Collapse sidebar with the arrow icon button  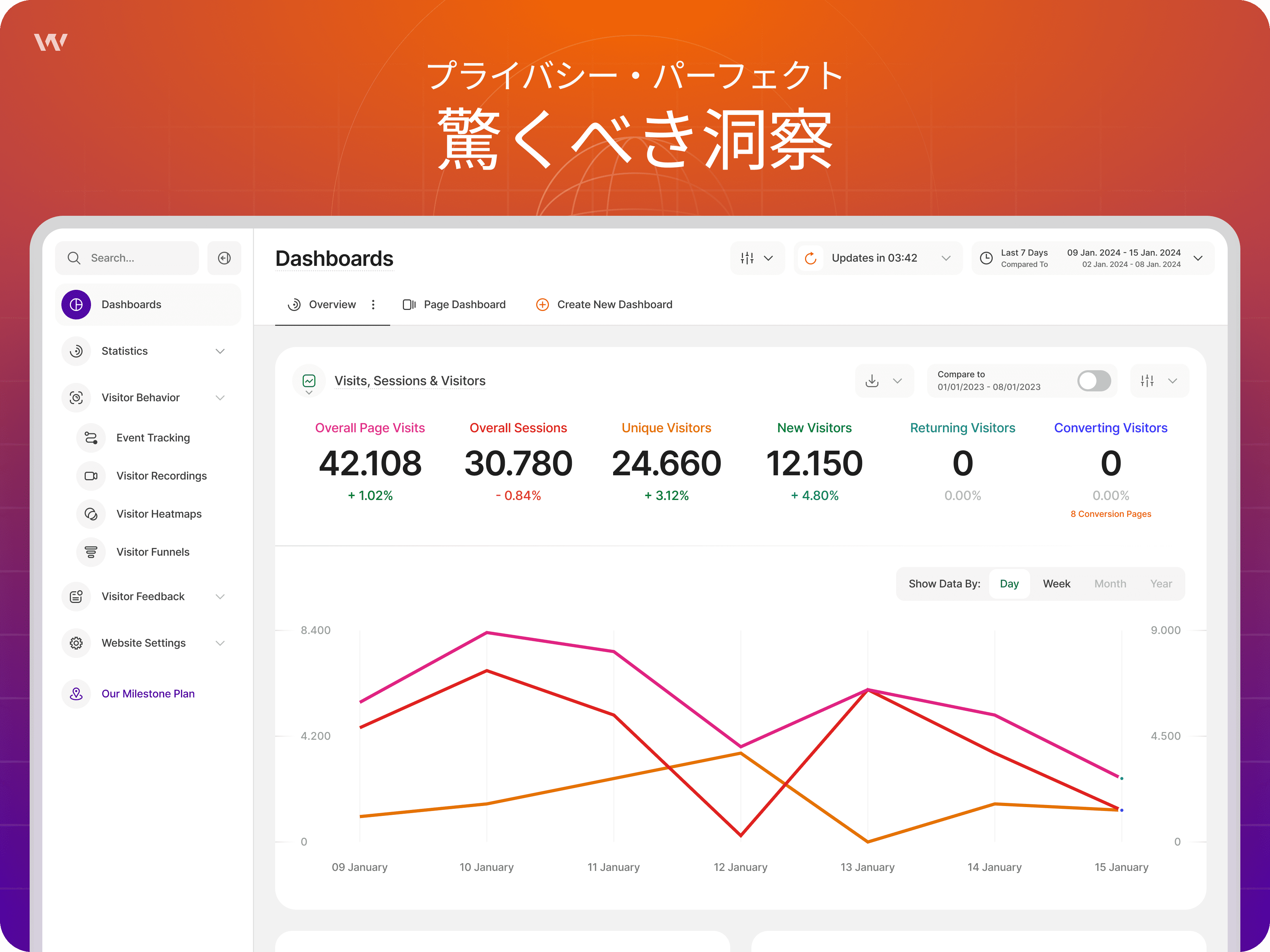coord(224,258)
